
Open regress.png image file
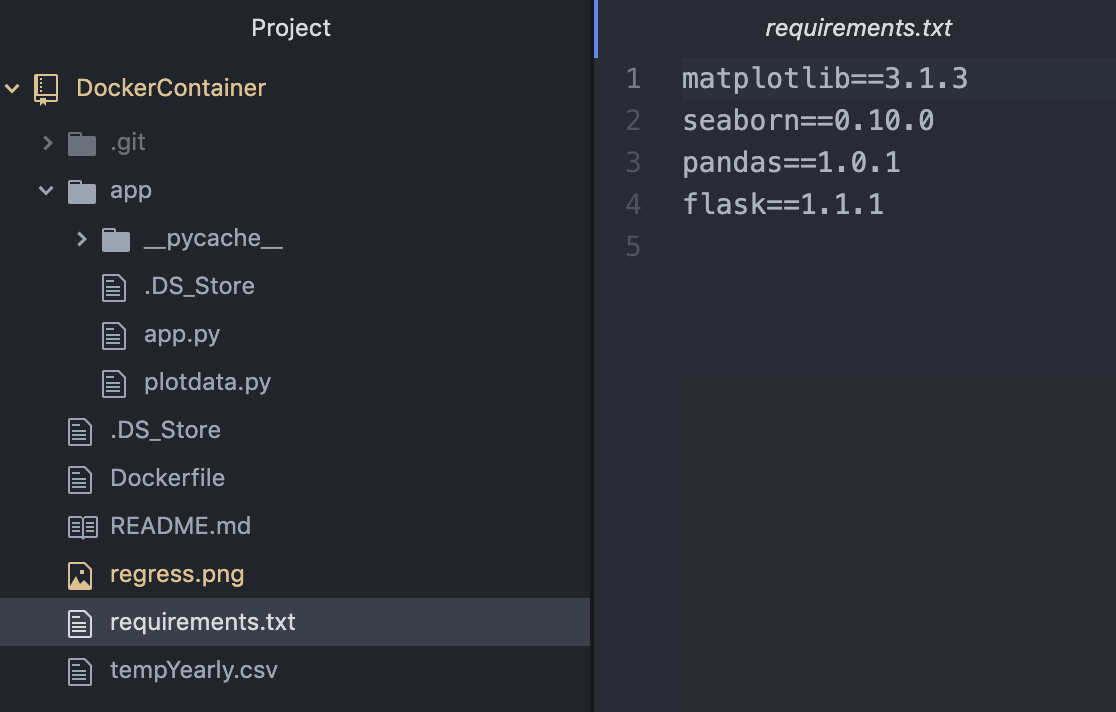click(177, 575)
